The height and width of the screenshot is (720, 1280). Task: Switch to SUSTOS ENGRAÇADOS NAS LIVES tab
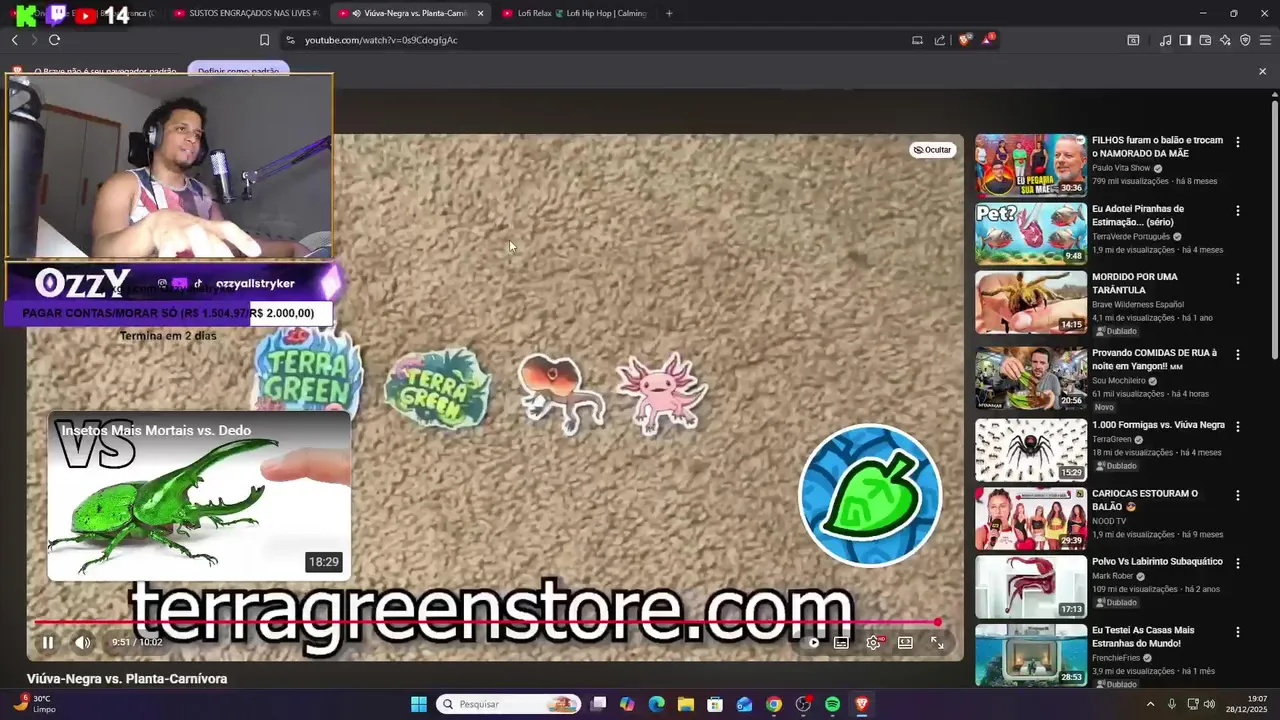tap(245, 13)
